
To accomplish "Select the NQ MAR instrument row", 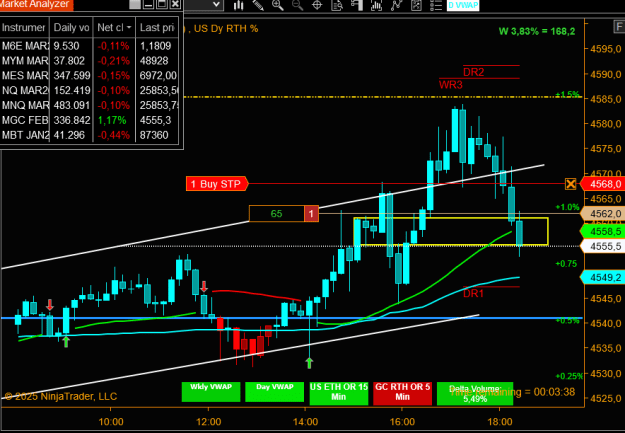I will point(89,91).
